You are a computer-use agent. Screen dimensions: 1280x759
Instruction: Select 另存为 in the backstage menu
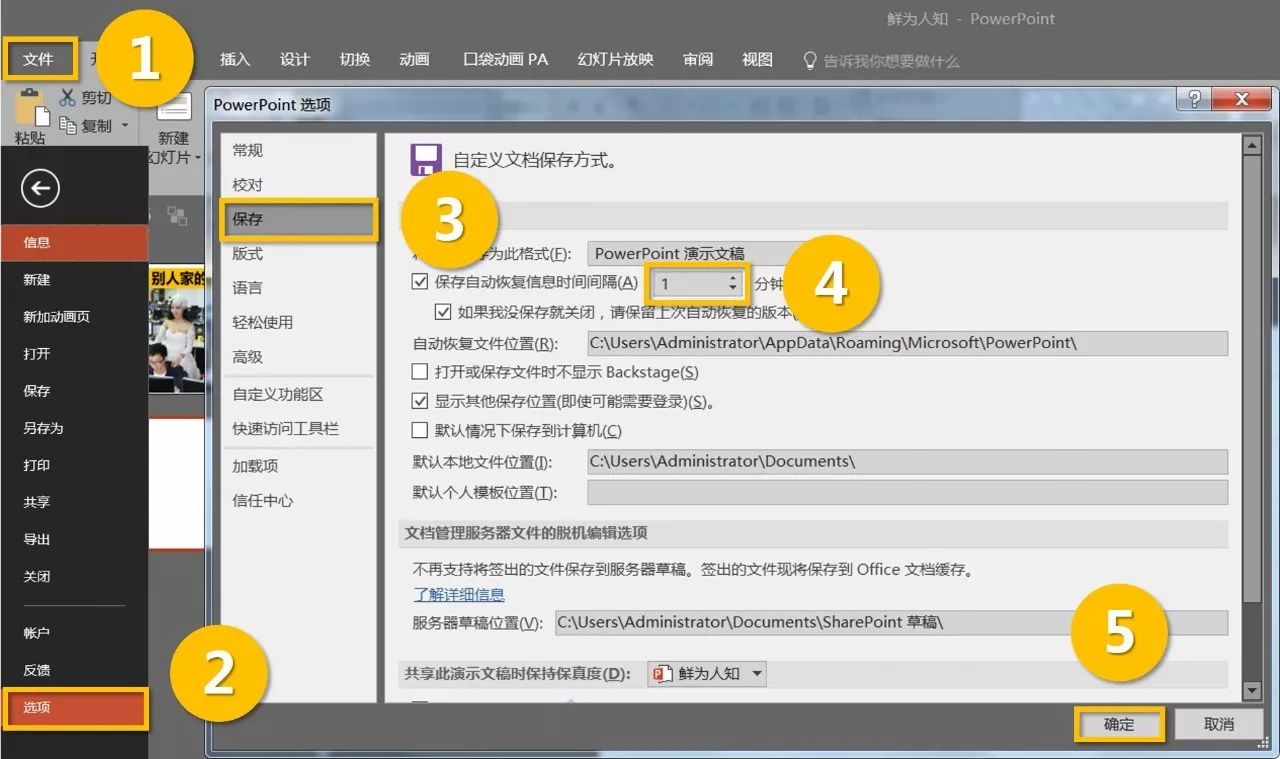74,428
